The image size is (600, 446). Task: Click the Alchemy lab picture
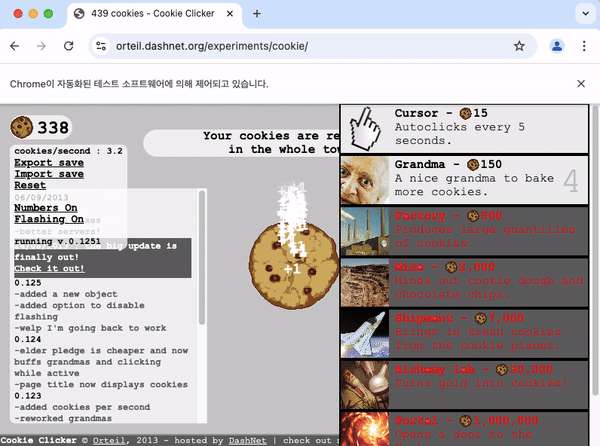365,385
